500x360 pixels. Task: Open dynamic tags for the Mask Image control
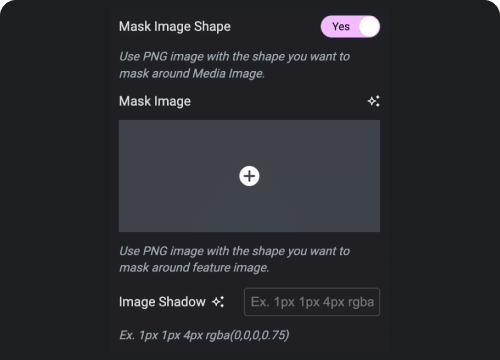point(373,101)
